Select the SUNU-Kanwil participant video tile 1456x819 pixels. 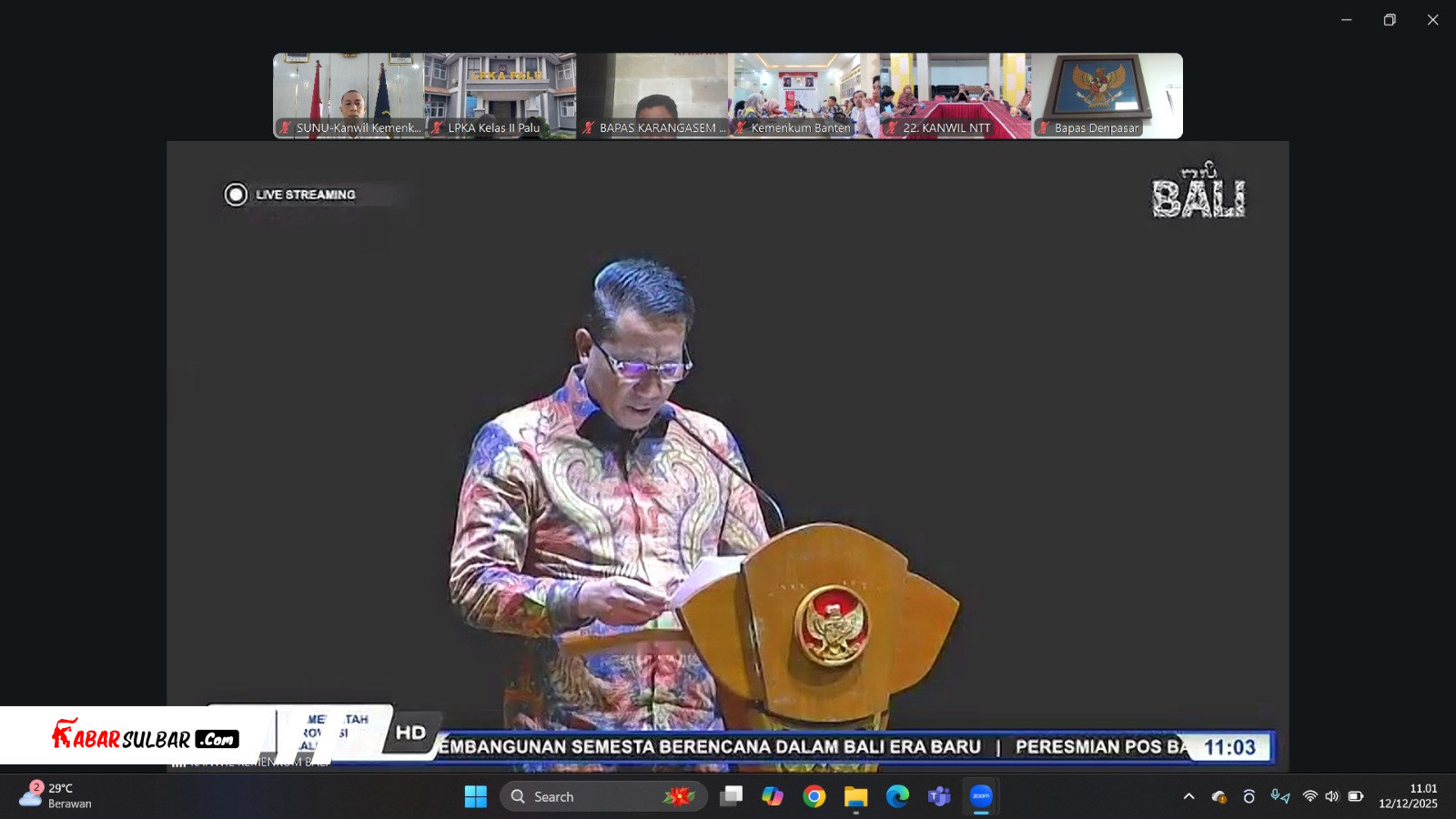[x=349, y=96]
